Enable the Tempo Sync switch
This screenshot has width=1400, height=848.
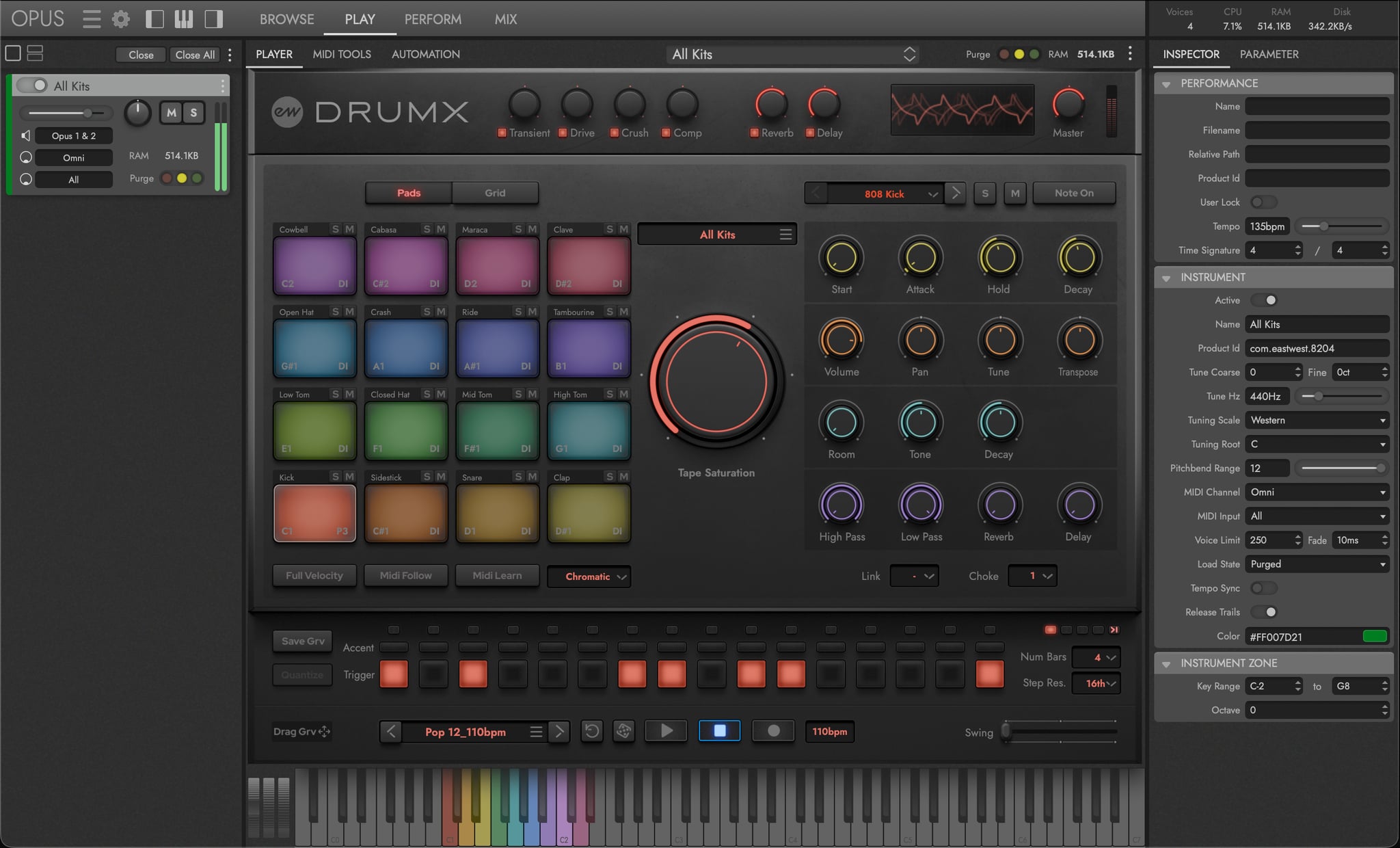tap(1263, 588)
